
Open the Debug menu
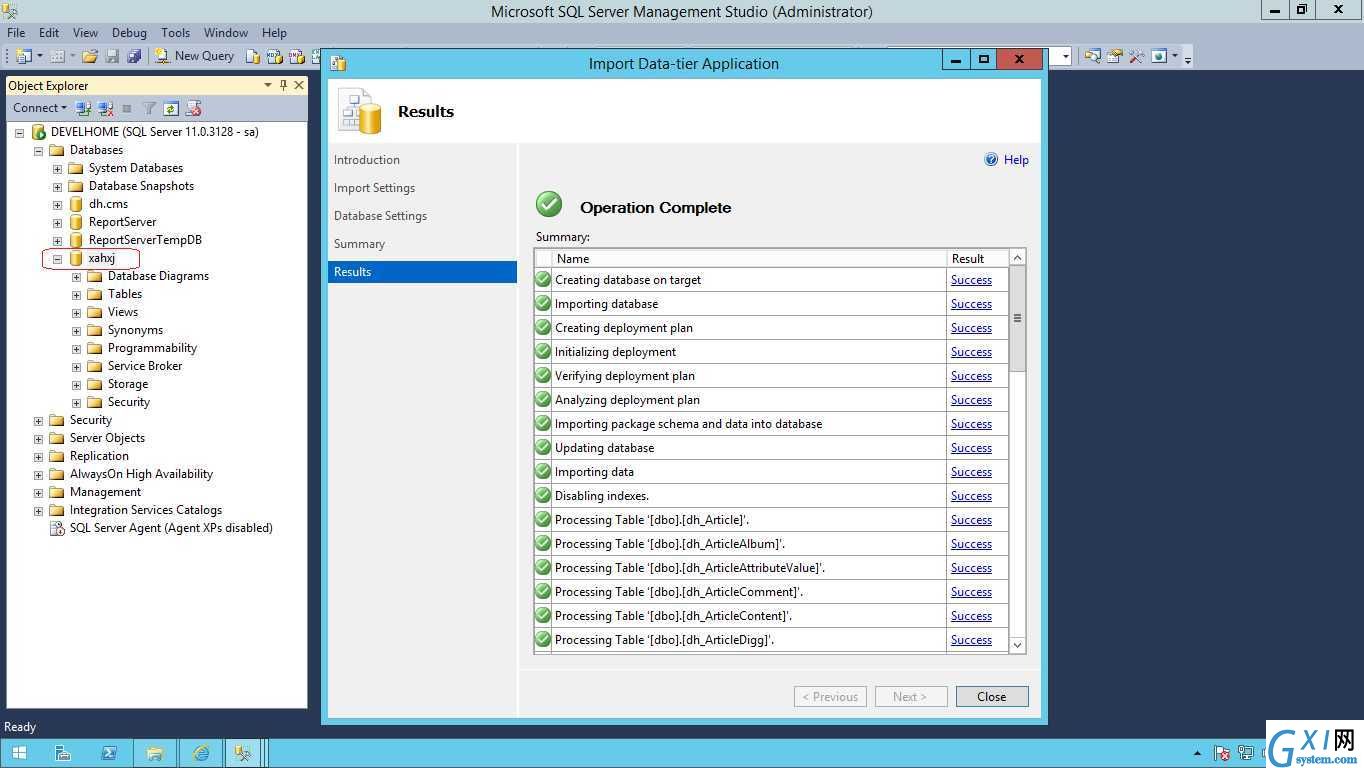129,33
